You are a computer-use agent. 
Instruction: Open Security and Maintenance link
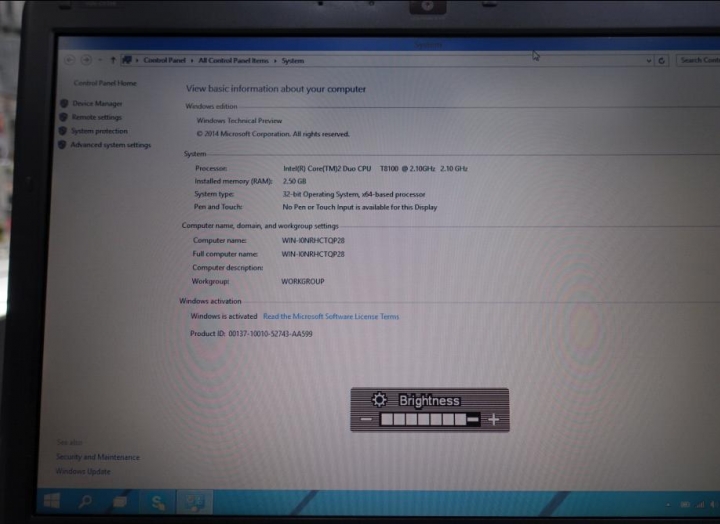pos(98,457)
